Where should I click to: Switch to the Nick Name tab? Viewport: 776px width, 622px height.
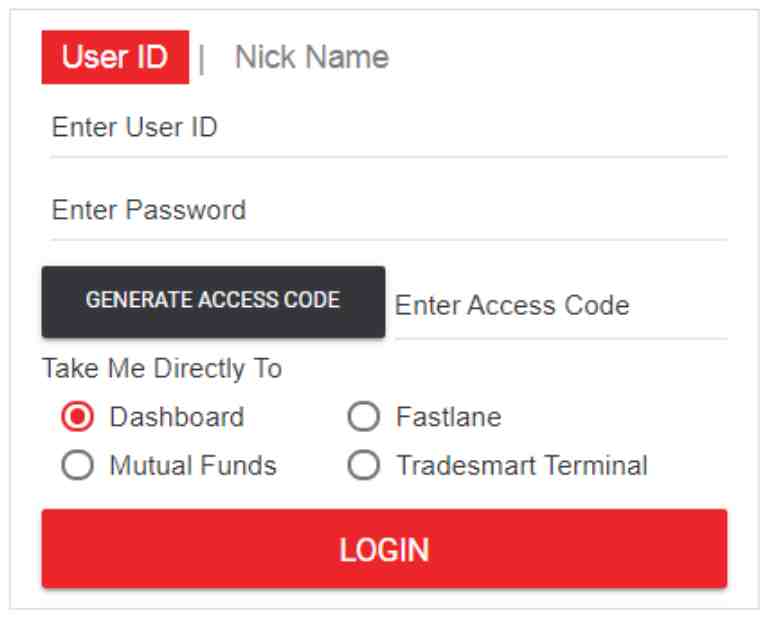(x=311, y=58)
